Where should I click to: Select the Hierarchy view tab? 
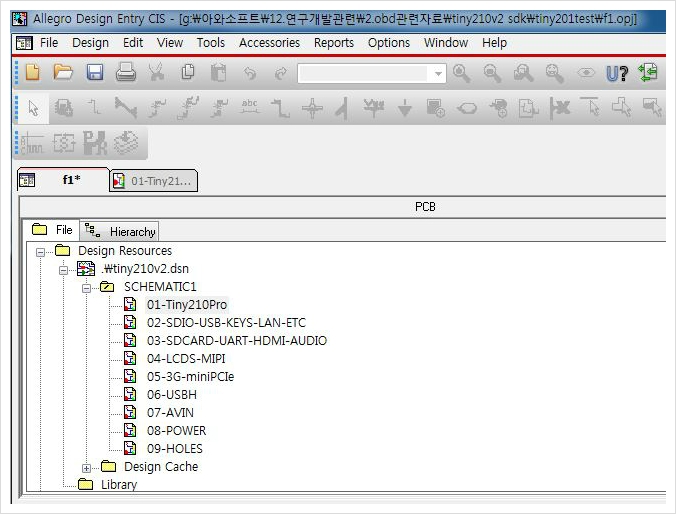[x=119, y=232]
